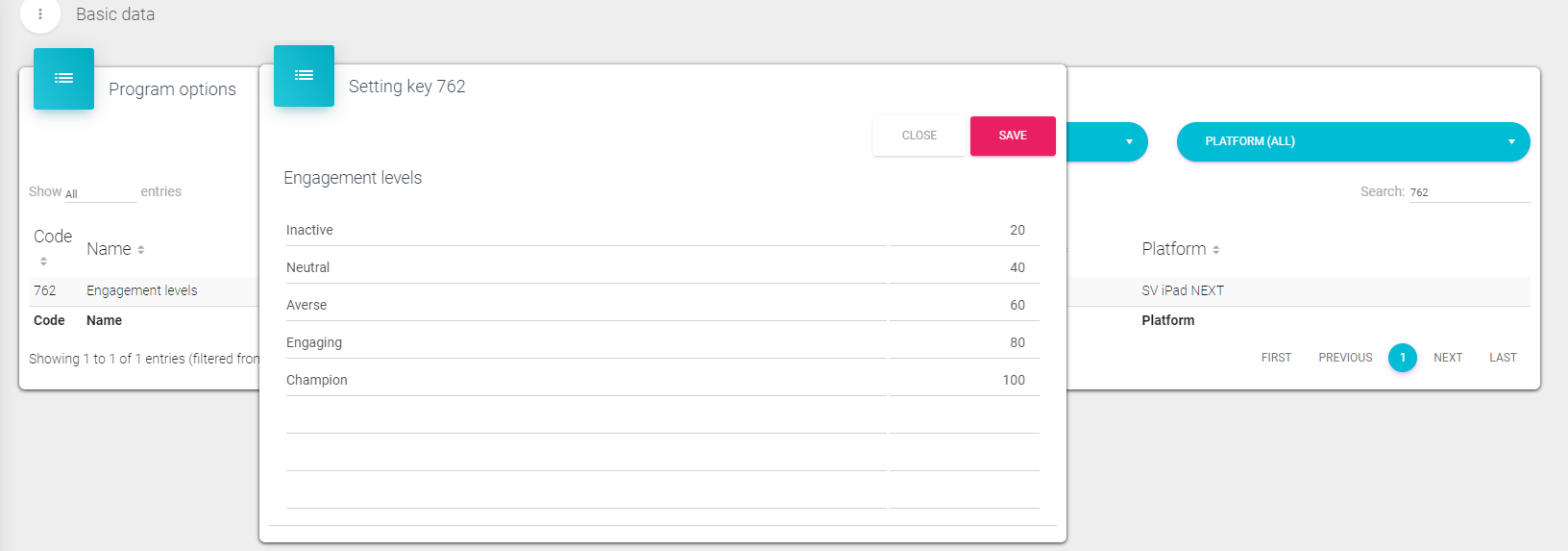Viewport: 1568px width, 551px height.
Task: Jump to the Last page
Action: click(x=1503, y=358)
